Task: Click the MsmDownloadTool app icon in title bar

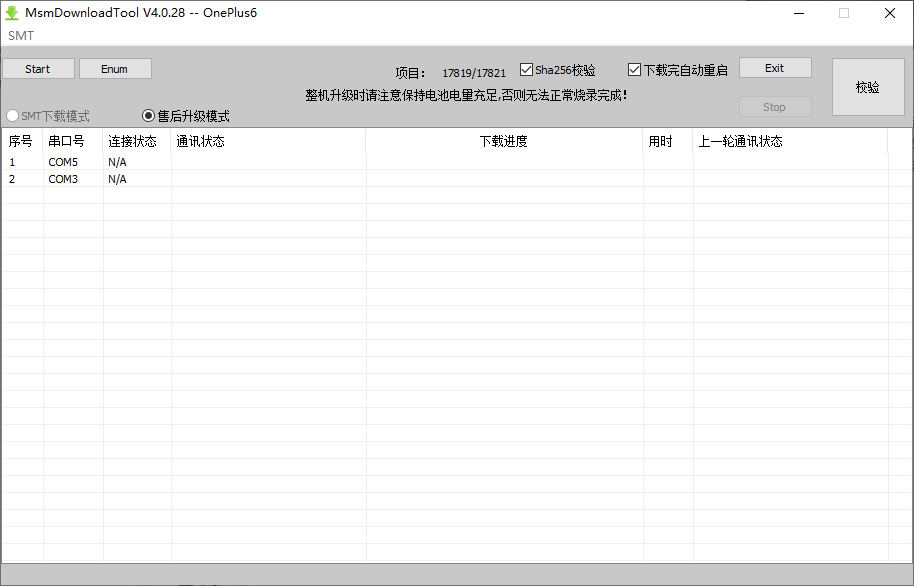Action: click(12, 13)
